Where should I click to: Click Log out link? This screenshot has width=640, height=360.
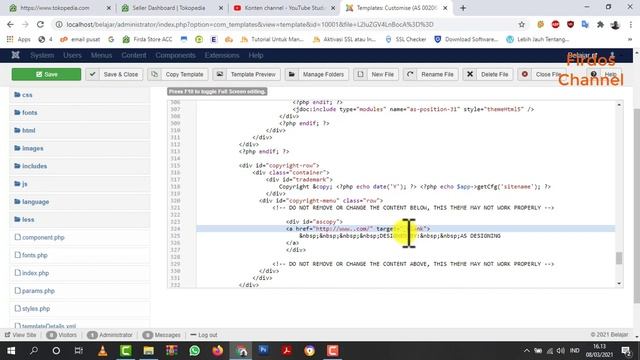[204, 335]
